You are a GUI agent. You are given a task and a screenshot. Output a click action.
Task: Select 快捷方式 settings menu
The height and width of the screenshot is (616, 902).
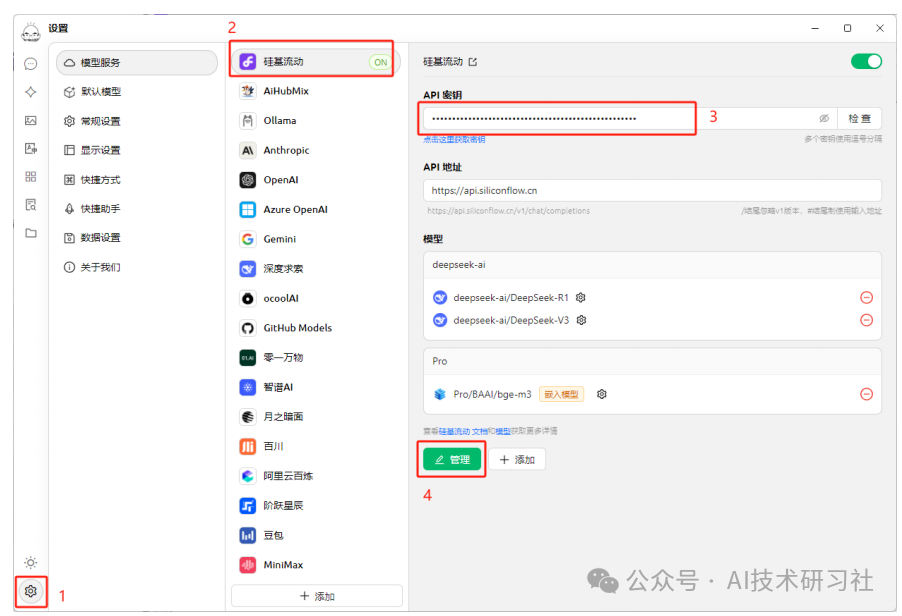pyautogui.click(x=137, y=179)
